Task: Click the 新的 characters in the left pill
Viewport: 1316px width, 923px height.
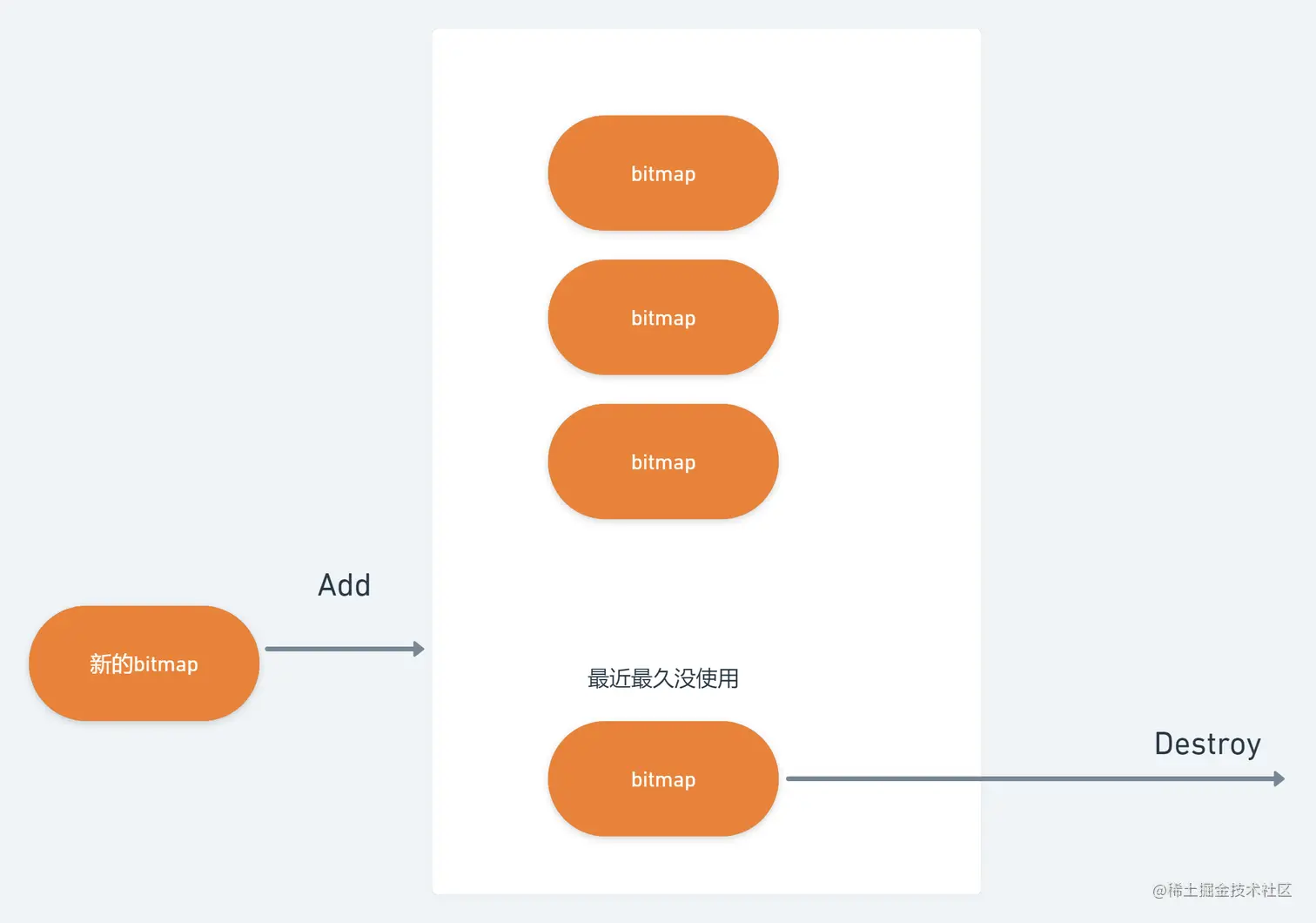Action: 111,664
